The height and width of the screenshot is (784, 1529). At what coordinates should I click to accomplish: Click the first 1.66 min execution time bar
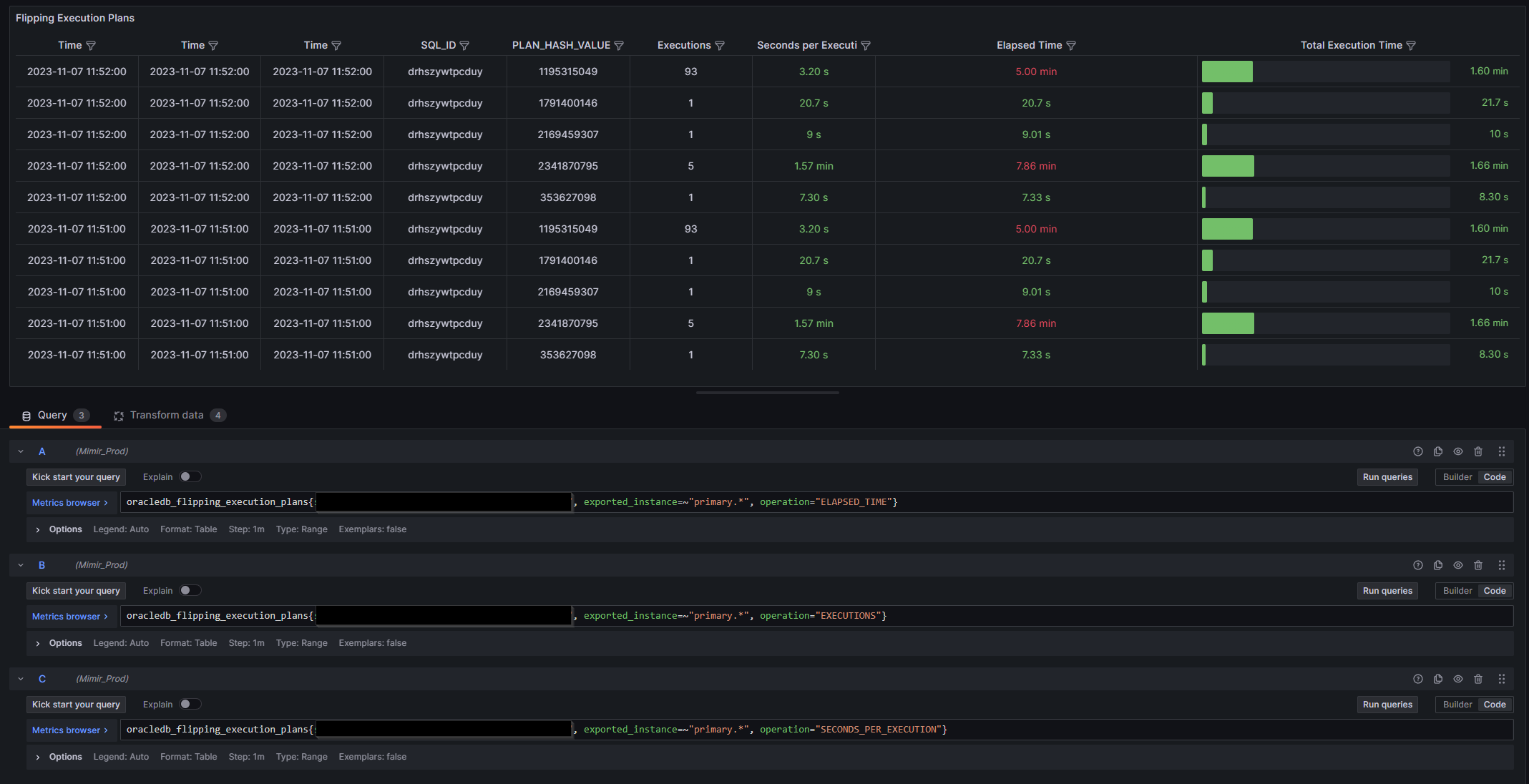(1228, 166)
